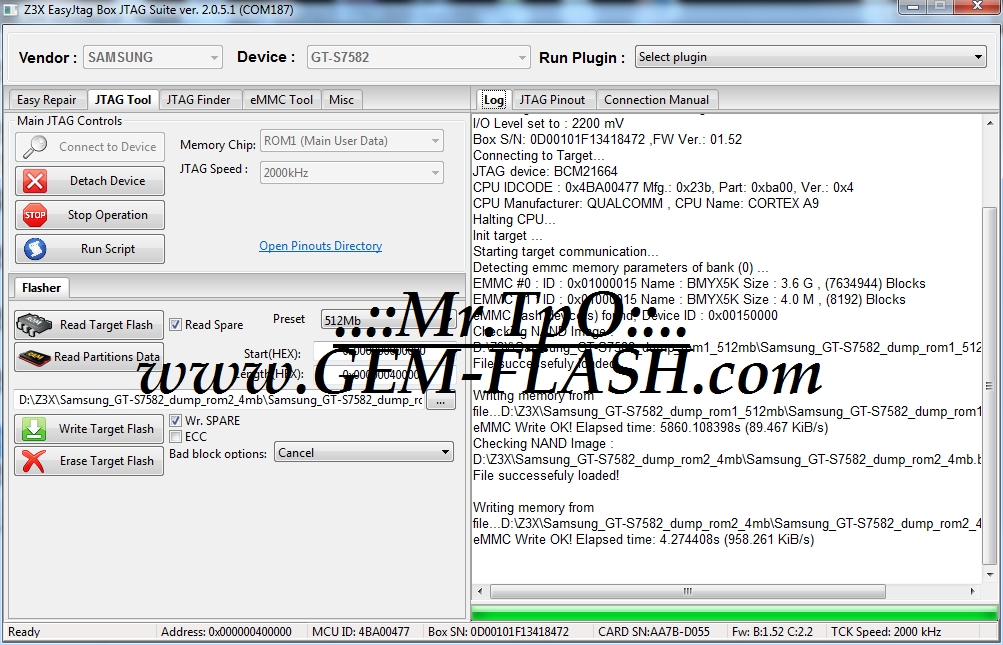Click the Connect to Device magnifier icon
Image resolution: width=1003 pixels, height=645 pixels.
[35, 147]
